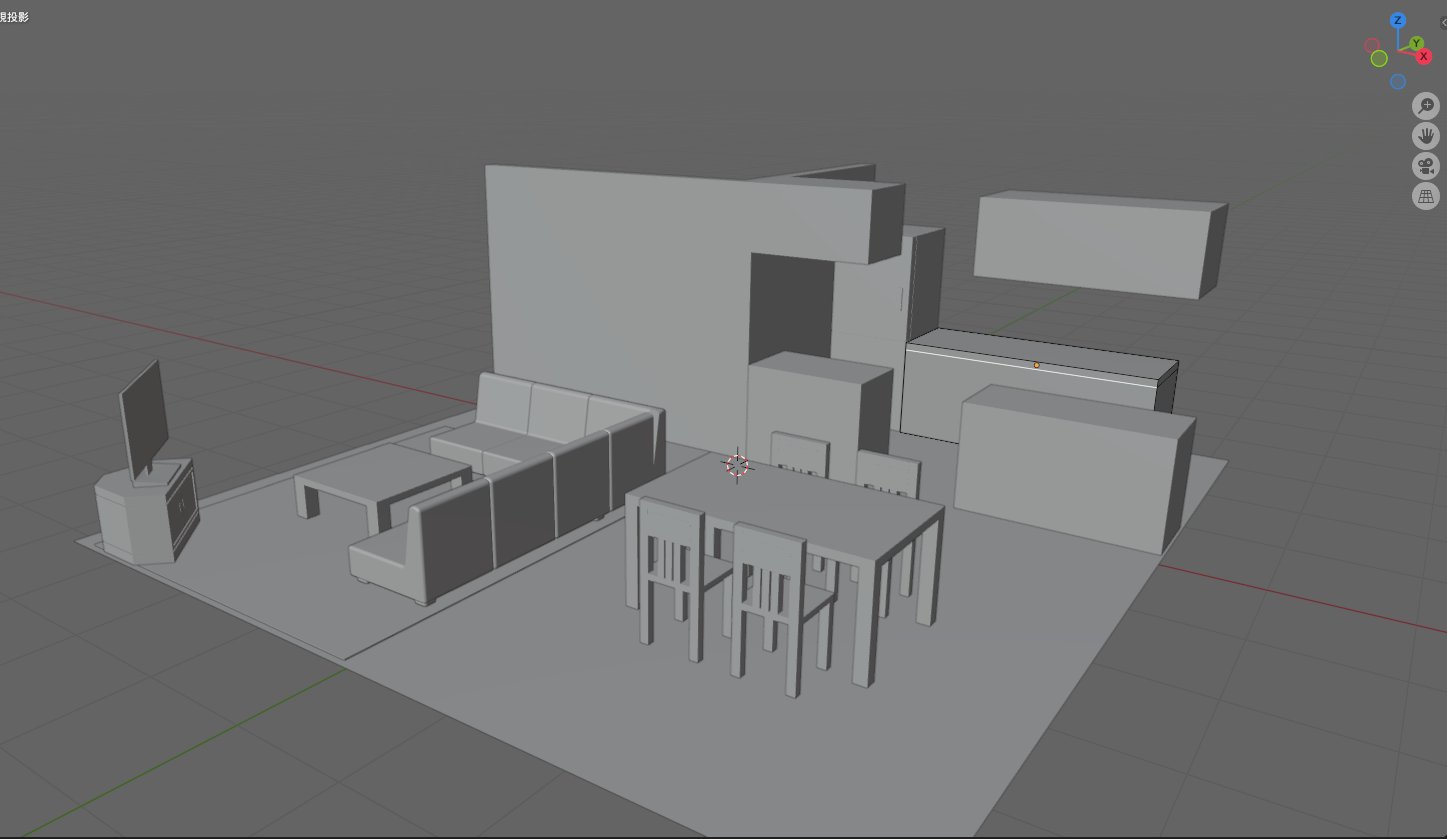The width and height of the screenshot is (1447, 839).
Task: Click the blue Z axis on gizmo
Action: pos(1398,20)
